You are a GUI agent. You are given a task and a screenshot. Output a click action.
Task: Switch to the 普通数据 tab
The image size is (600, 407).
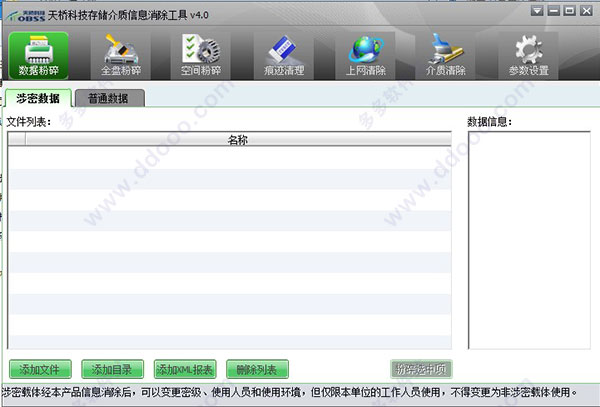pyautogui.click(x=110, y=98)
